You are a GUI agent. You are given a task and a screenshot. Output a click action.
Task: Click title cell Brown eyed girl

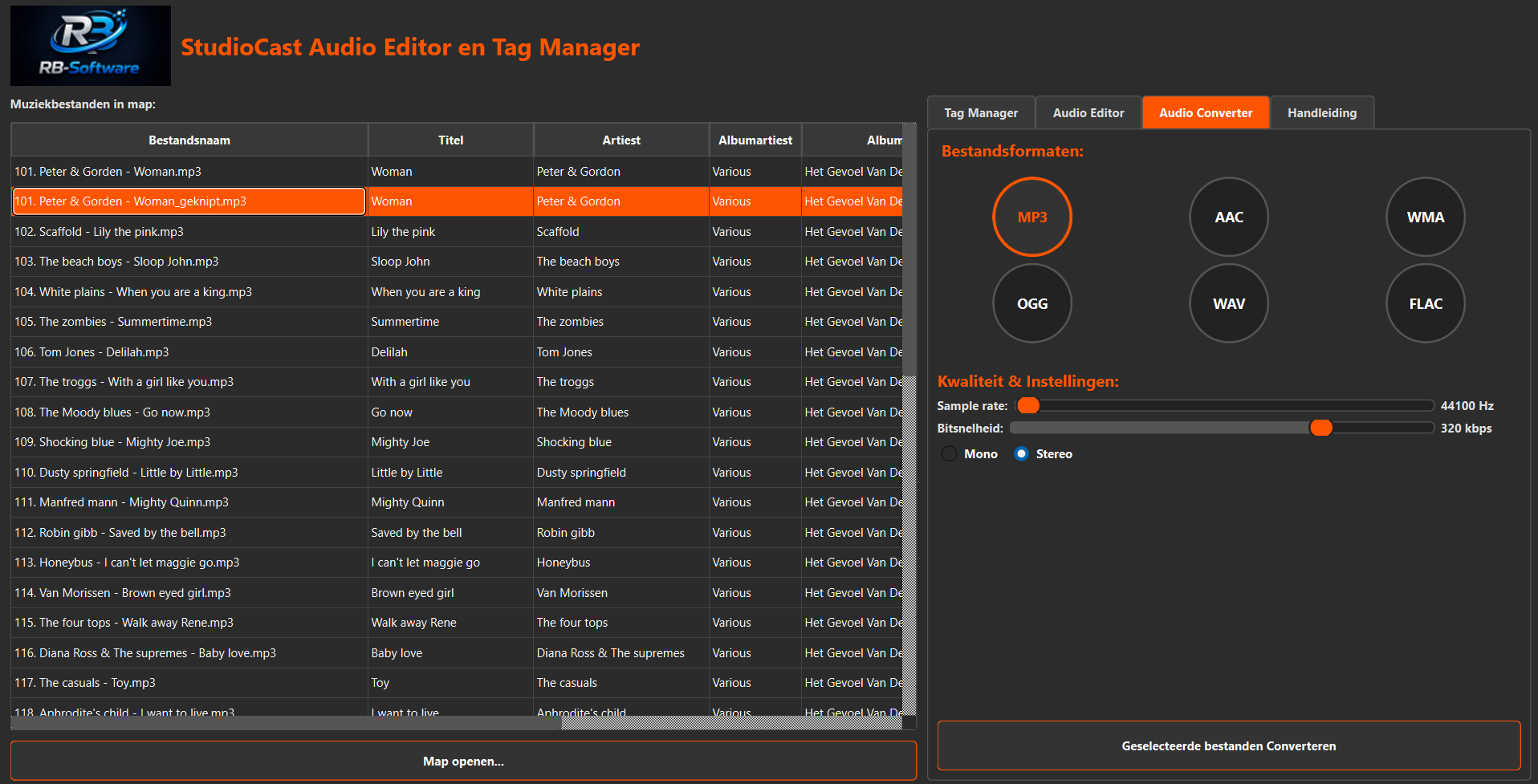450,592
